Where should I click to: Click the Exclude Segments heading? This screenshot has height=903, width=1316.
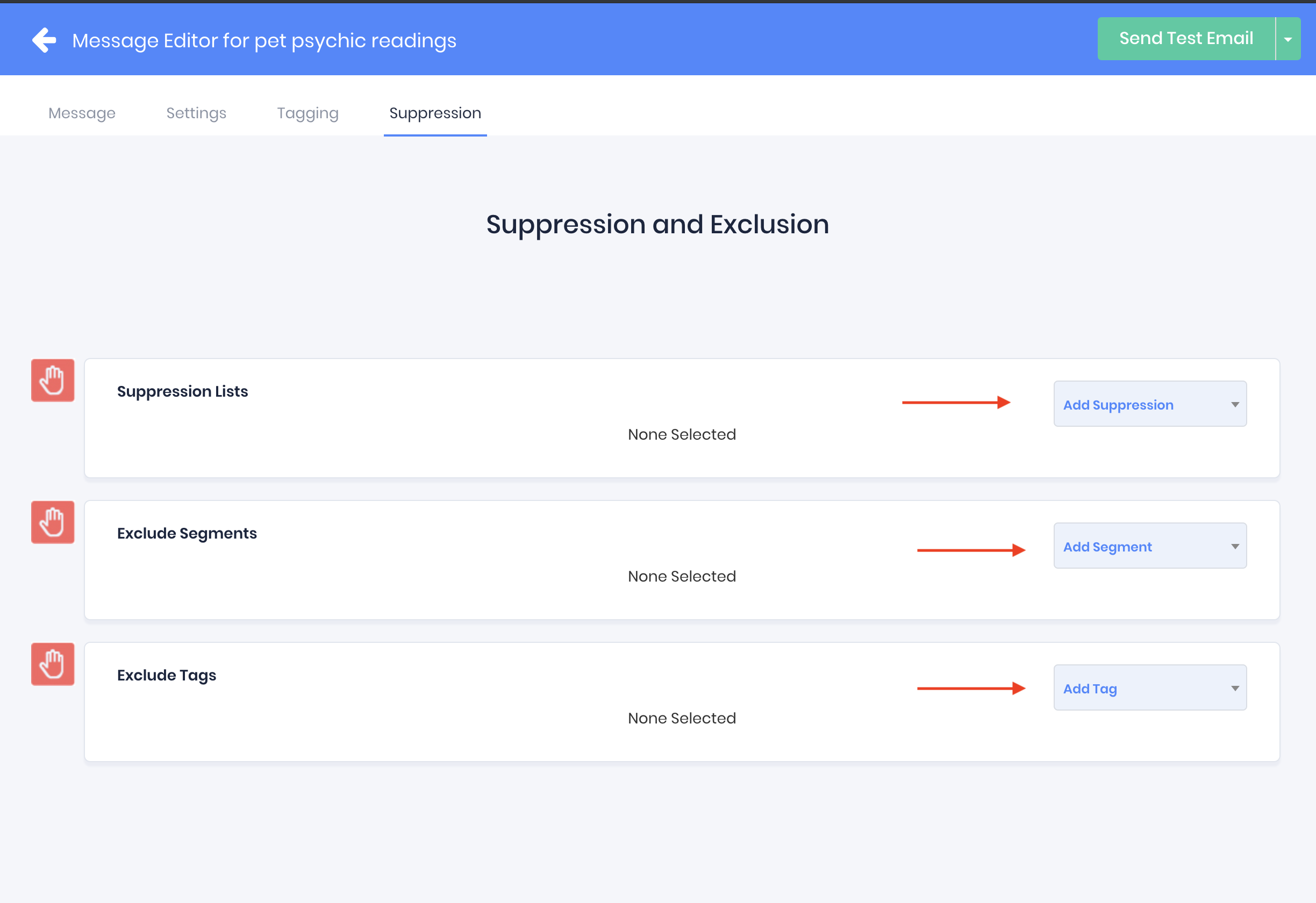pyautogui.click(x=187, y=533)
